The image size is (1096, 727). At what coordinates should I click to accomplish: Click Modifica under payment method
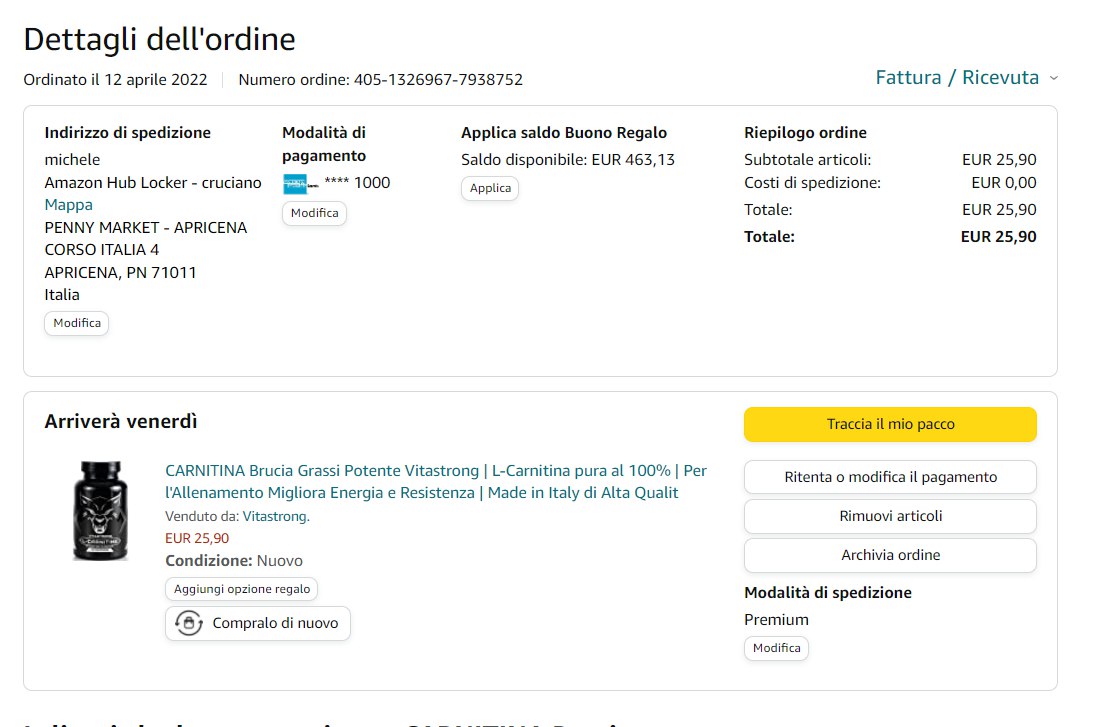pos(315,213)
